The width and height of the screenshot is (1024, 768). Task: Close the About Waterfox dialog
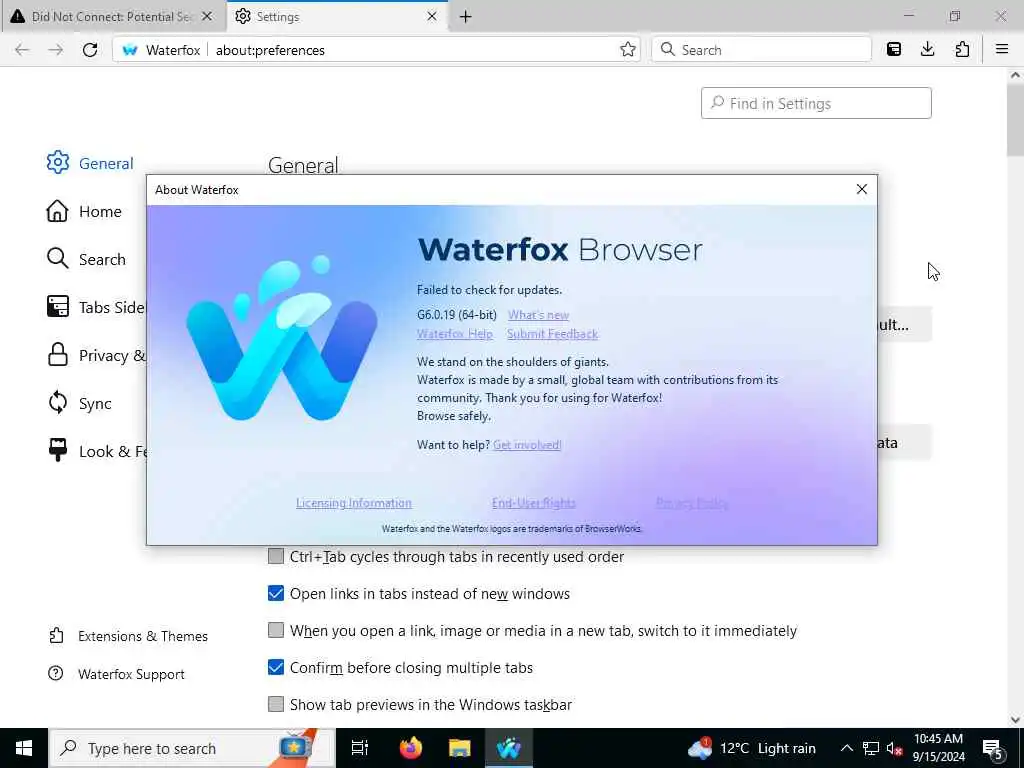[x=861, y=189]
